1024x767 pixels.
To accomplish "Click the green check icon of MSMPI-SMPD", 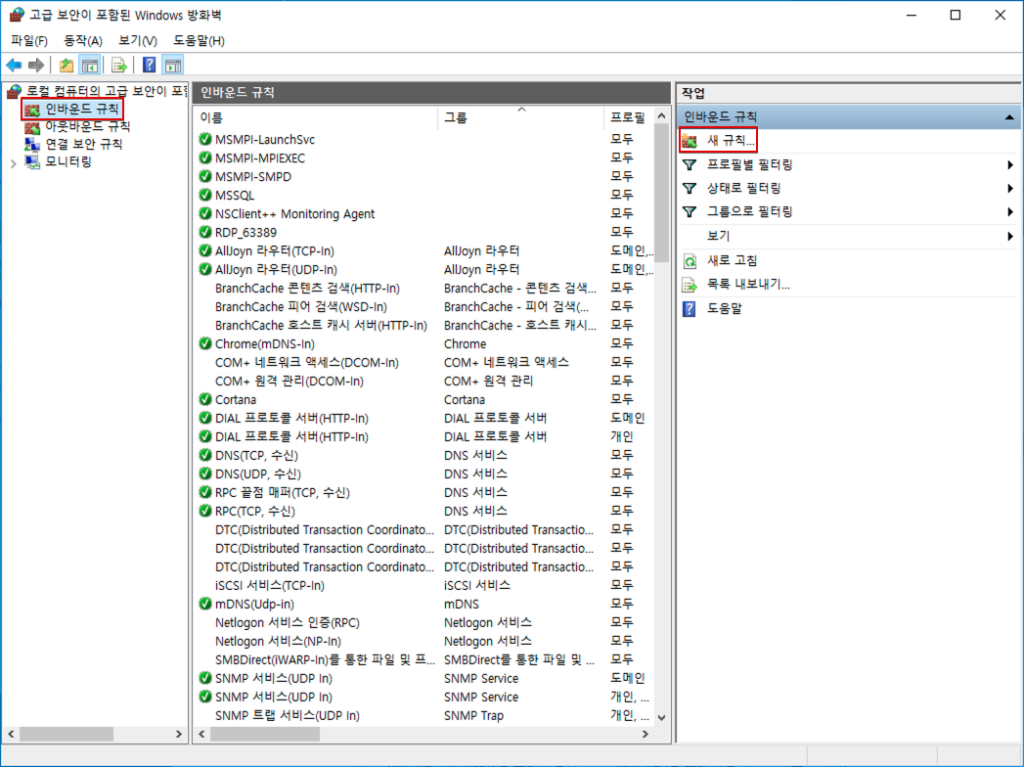I will pyautogui.click(x=205, y=176).
